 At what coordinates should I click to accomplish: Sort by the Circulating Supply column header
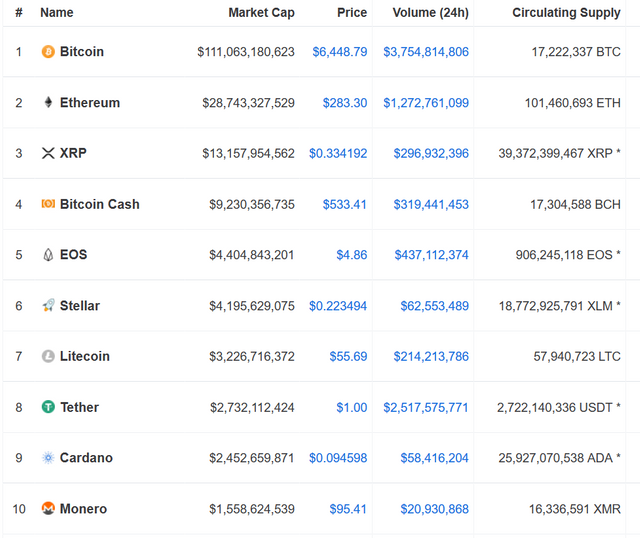(566, 13)
